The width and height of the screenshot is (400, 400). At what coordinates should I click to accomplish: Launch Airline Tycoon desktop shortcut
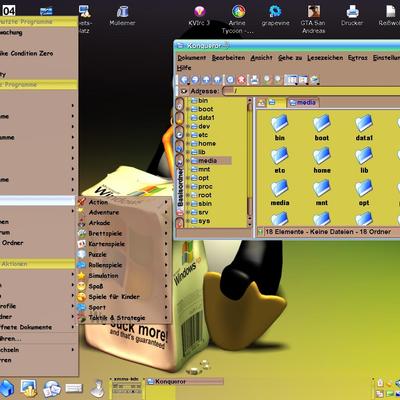[x=238, y=19]
